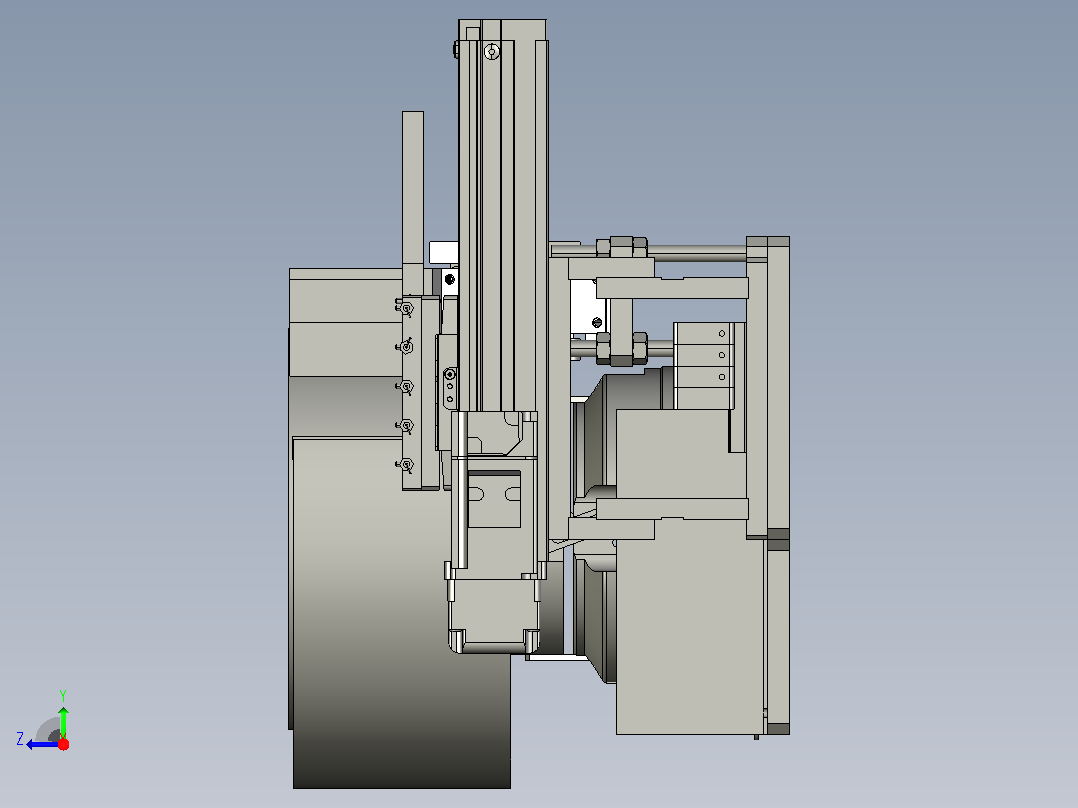Click the green Y axis arrow of the triad

tap(63, 722)
